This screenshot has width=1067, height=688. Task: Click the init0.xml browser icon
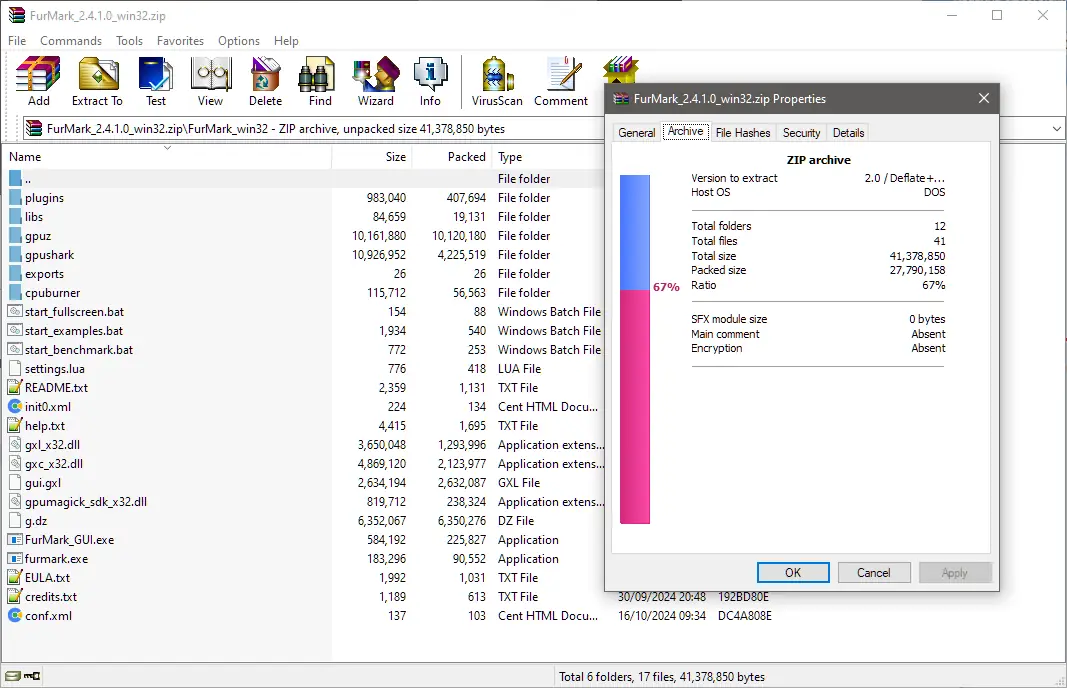coord(15,406)
